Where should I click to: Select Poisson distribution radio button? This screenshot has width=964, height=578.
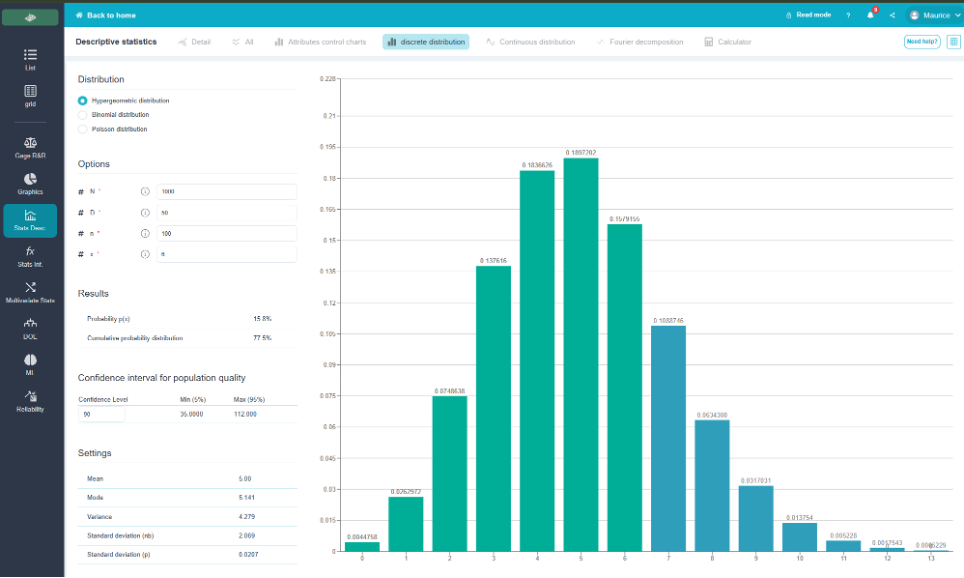[x=82, y=129]
